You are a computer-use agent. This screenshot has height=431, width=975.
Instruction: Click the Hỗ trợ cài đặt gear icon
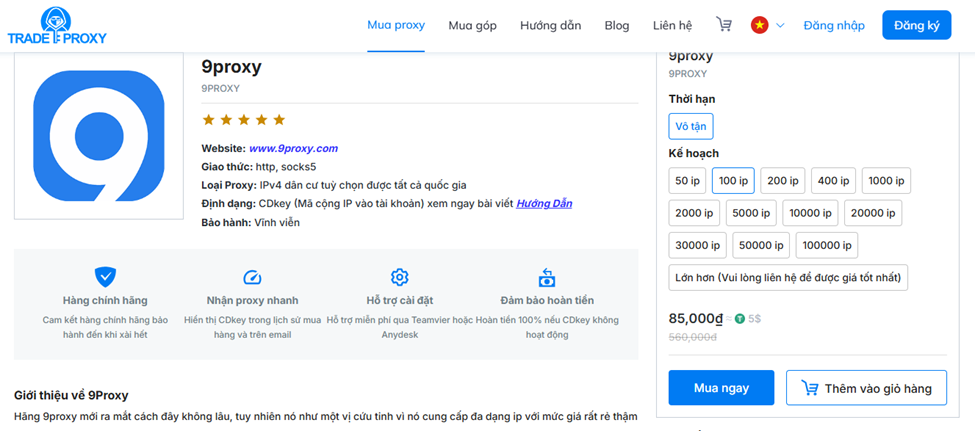pyautogui.click(x=400, y=277)
